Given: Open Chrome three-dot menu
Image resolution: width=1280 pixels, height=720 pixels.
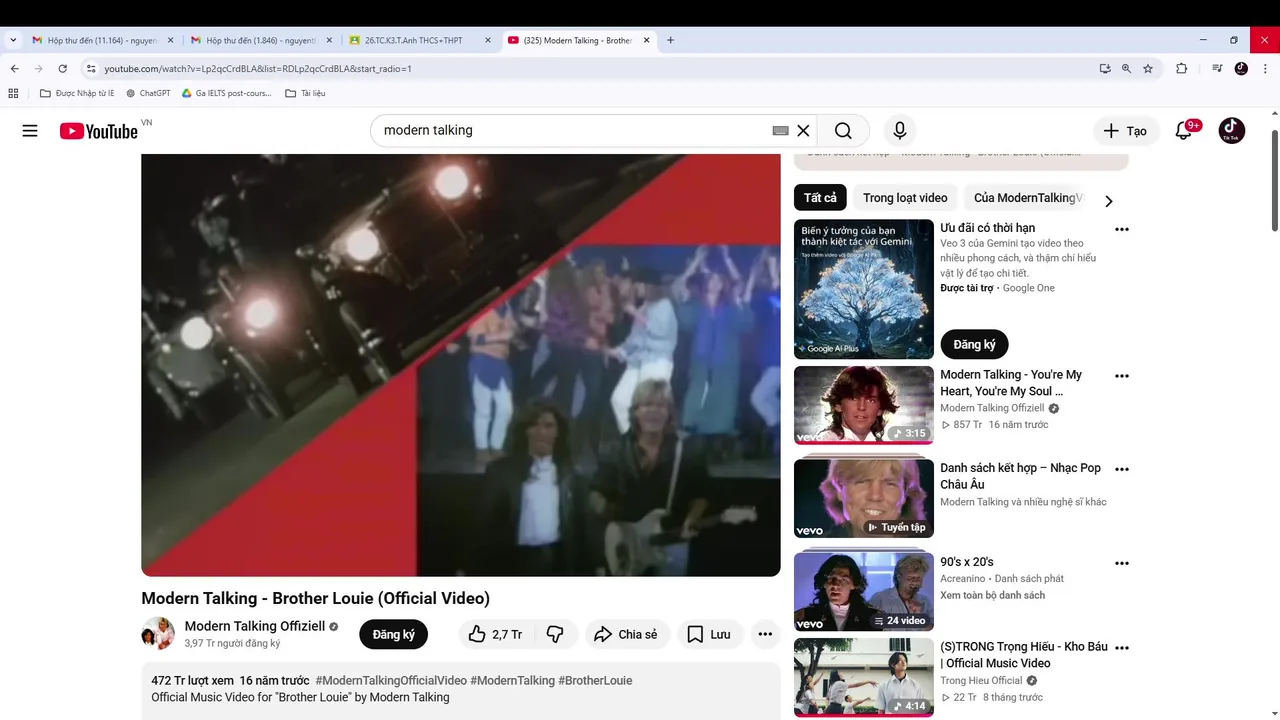Looking at the screenshot, I should coord(1265,69).
